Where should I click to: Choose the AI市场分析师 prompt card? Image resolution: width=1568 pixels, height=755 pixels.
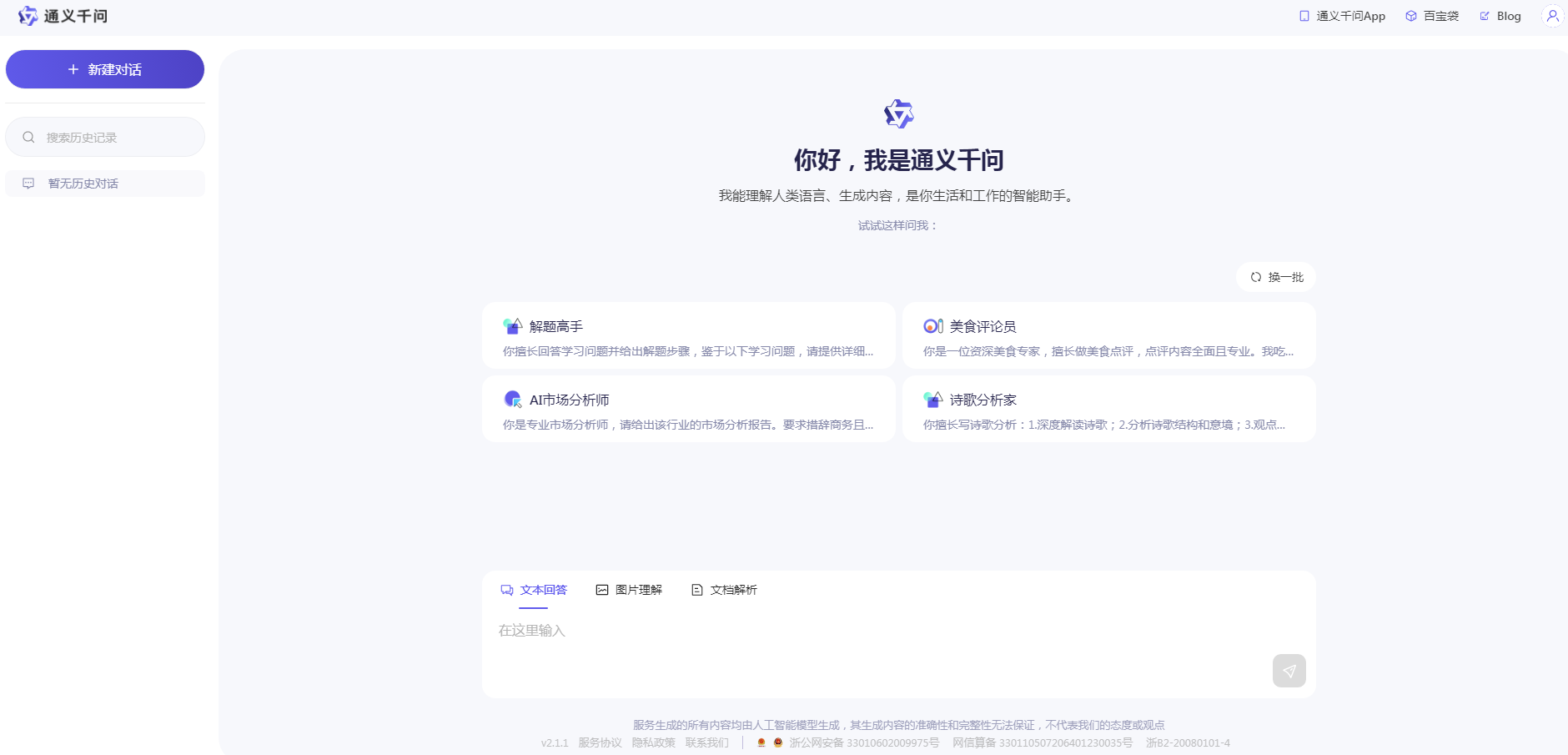click(689, 409)
